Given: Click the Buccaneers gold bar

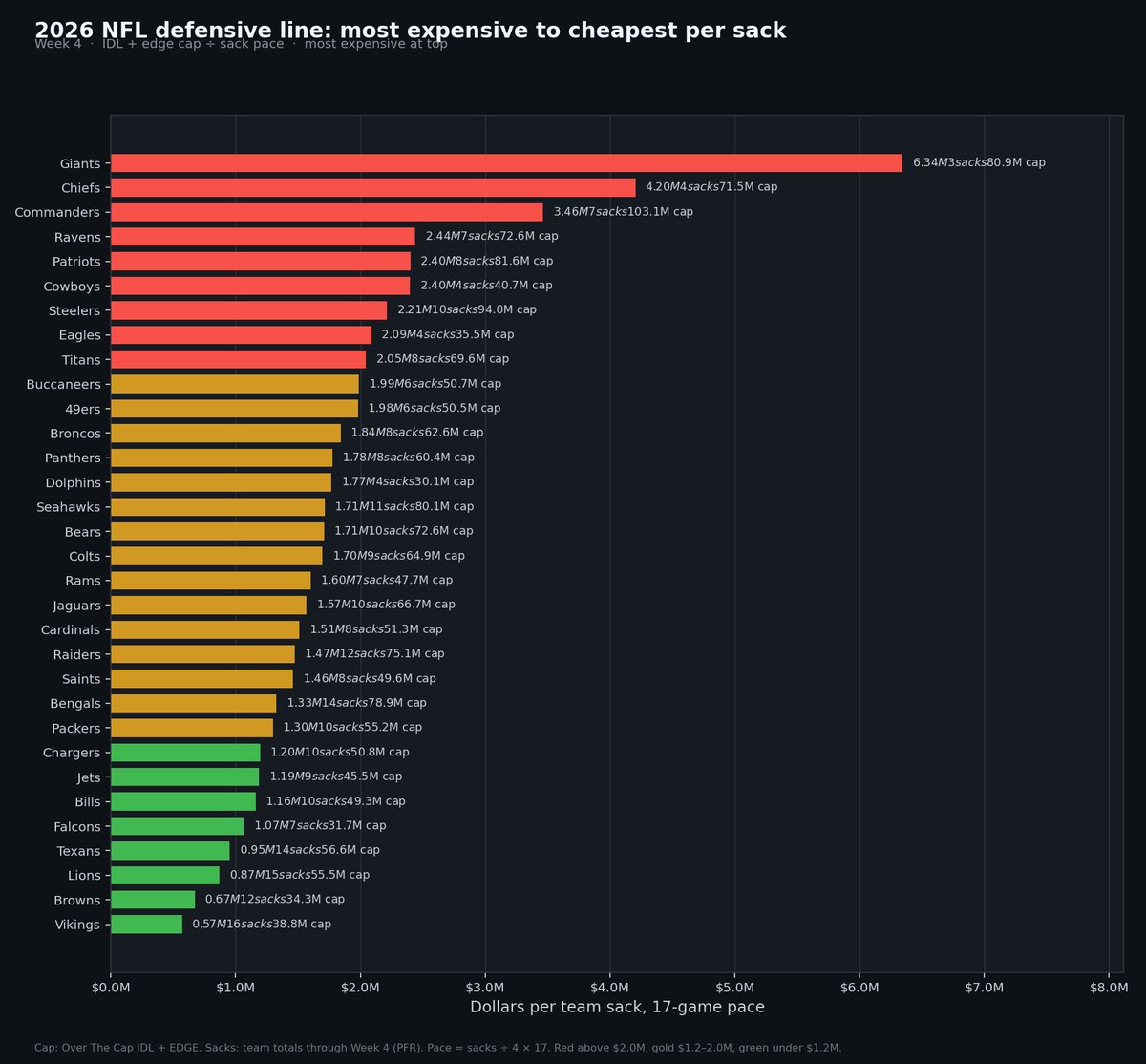Looking at the screenshot, I should 235,384.
